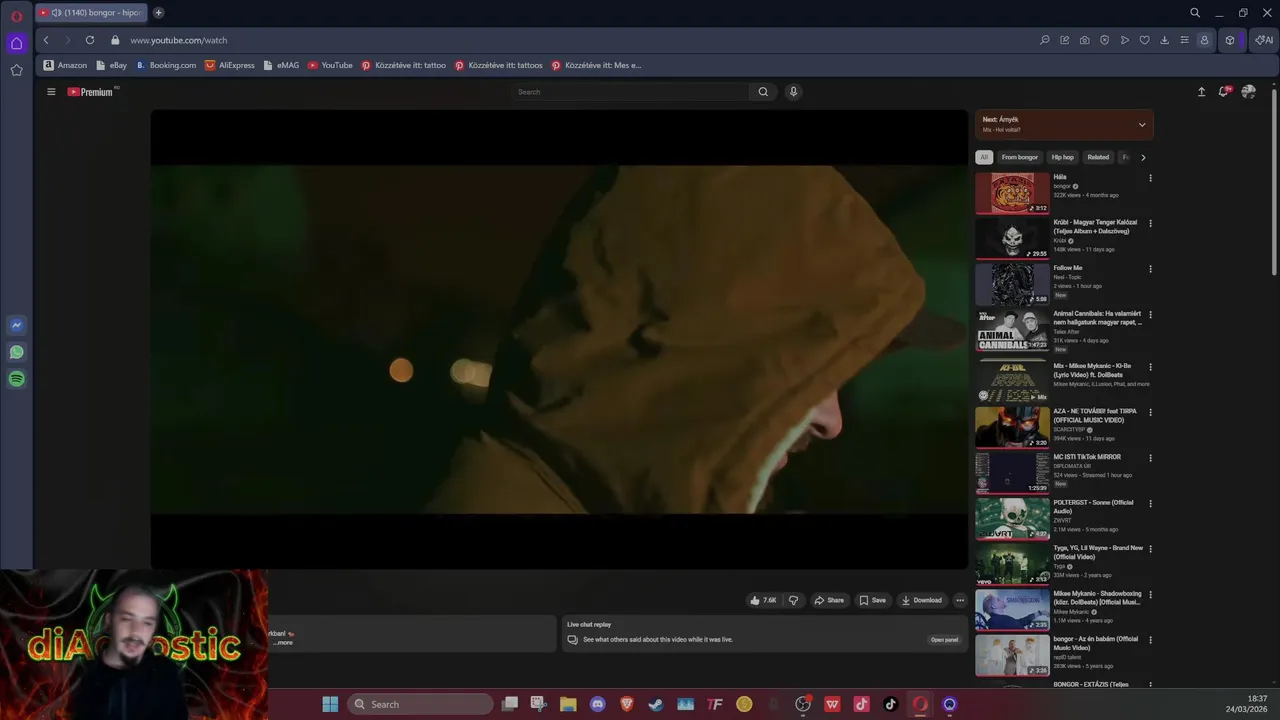Open panel for live chat replay
The width and height of the screenshot is (1280, 720).
coord(944,640)
